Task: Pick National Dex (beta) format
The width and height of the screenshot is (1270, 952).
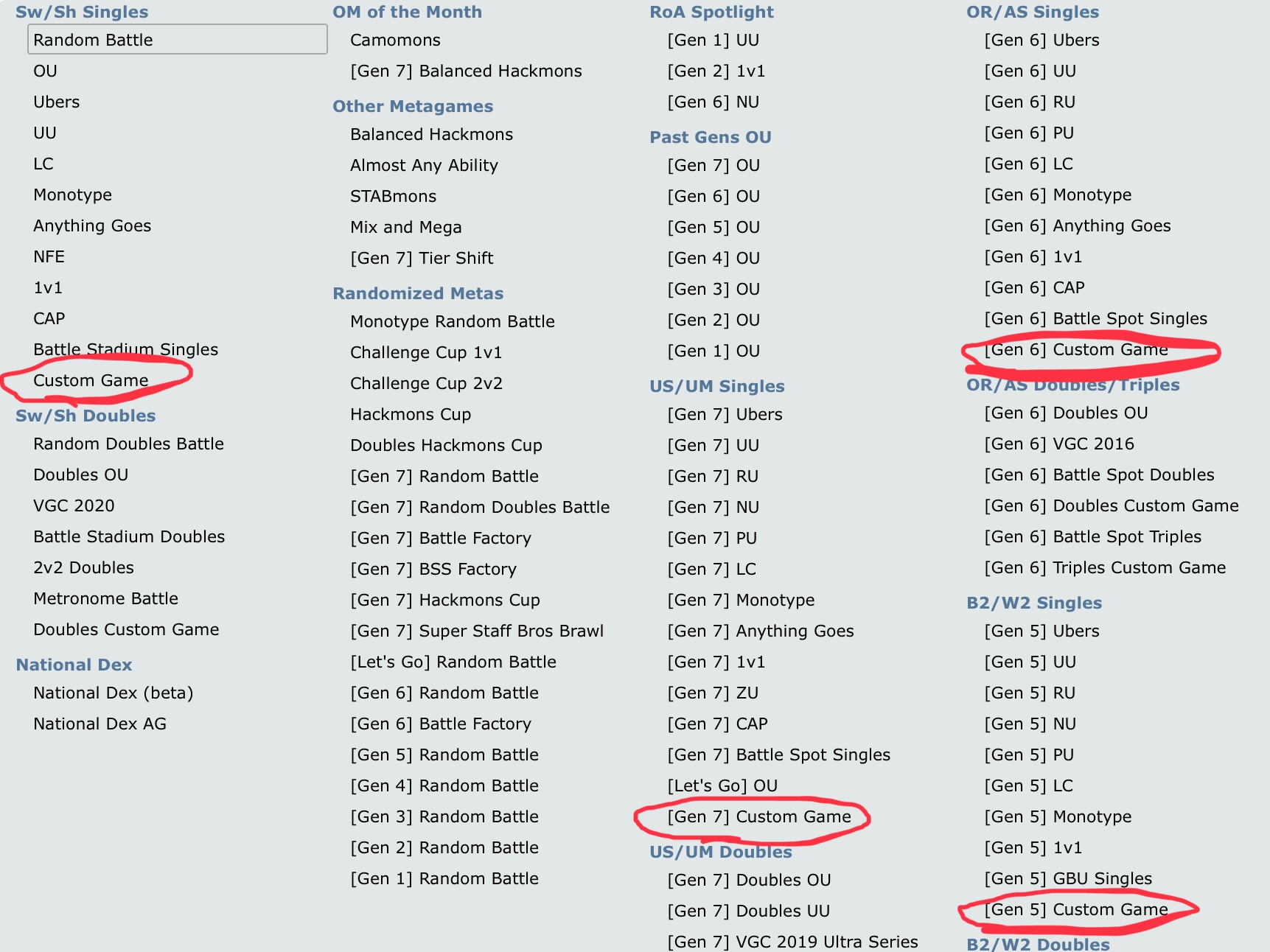Action: pos(113,693)
